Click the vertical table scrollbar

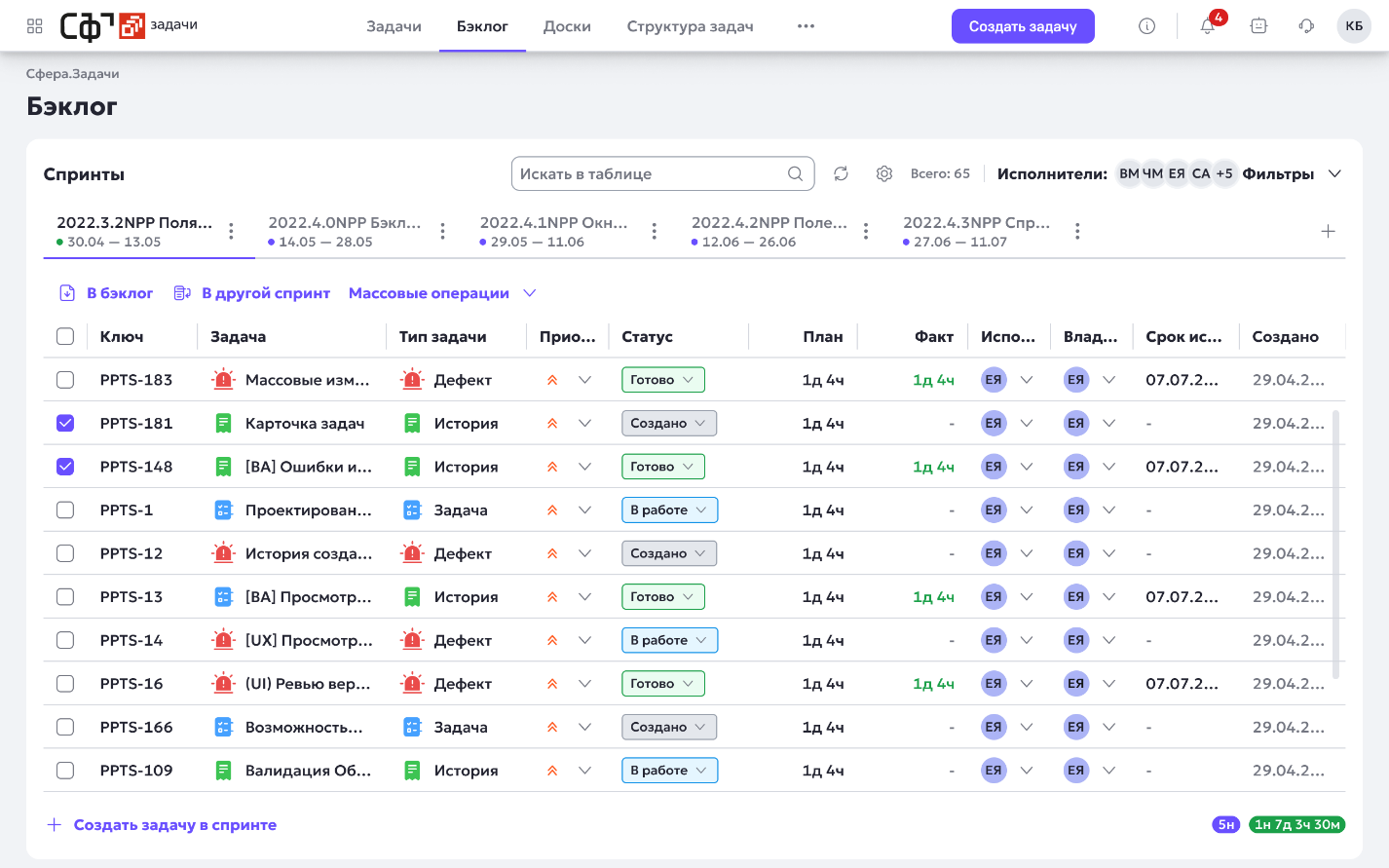(x=1335, y=544)
